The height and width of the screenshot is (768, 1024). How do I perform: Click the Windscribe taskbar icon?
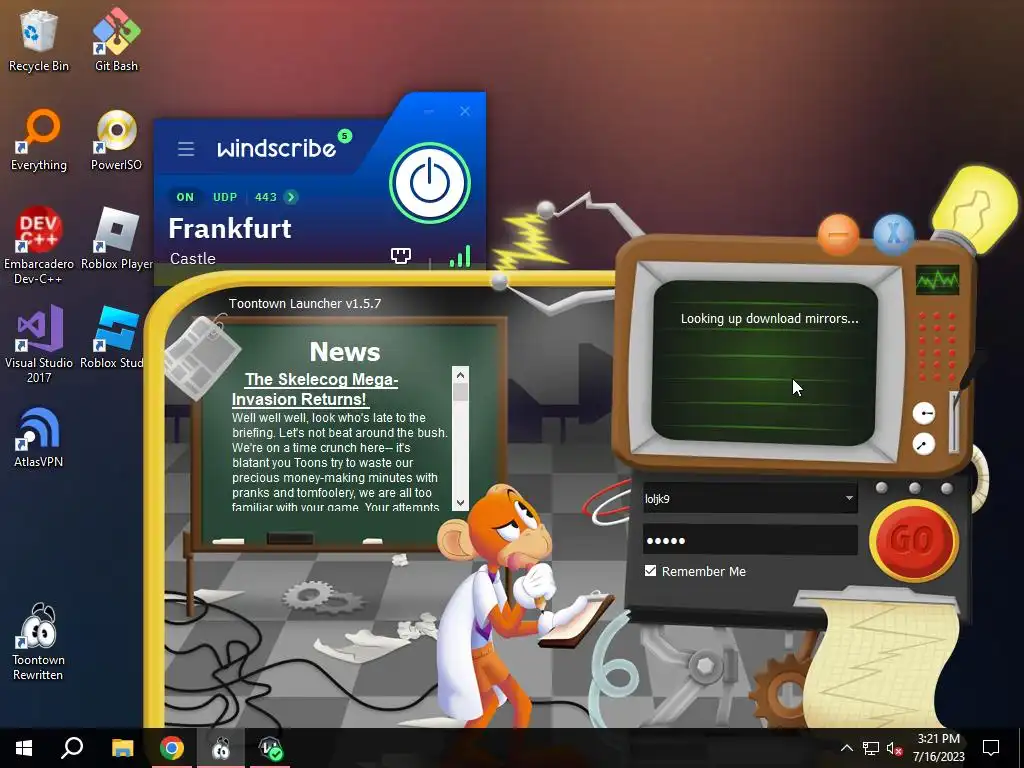click(x=270, y=748)
